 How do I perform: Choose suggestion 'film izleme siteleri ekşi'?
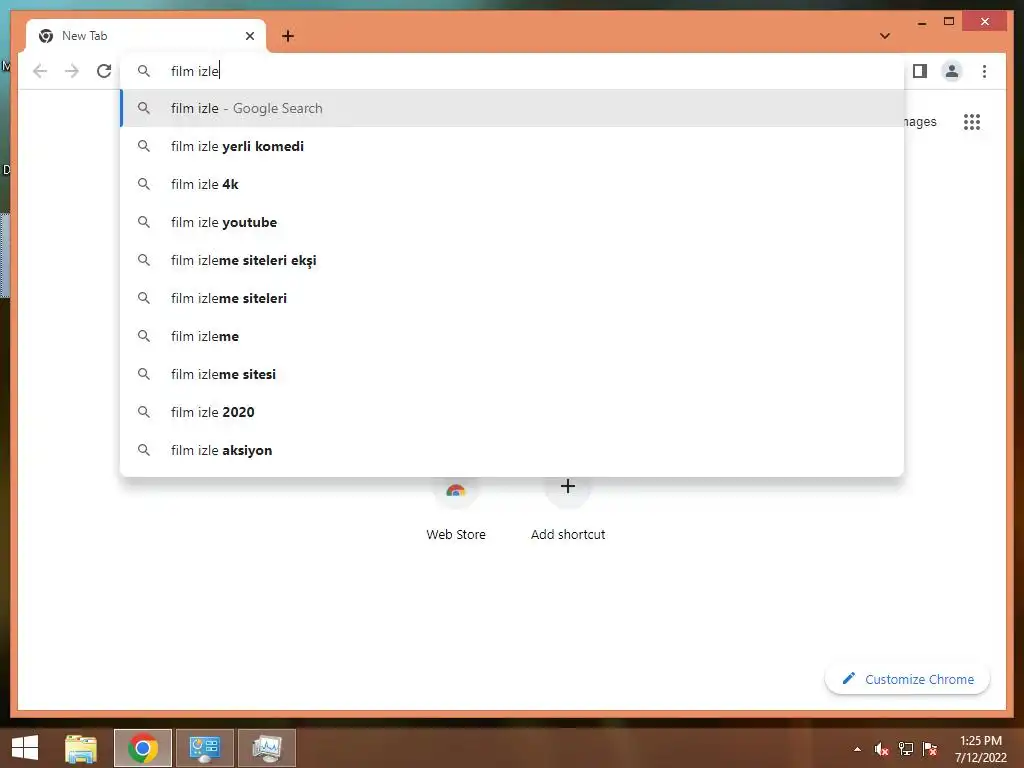513,260
